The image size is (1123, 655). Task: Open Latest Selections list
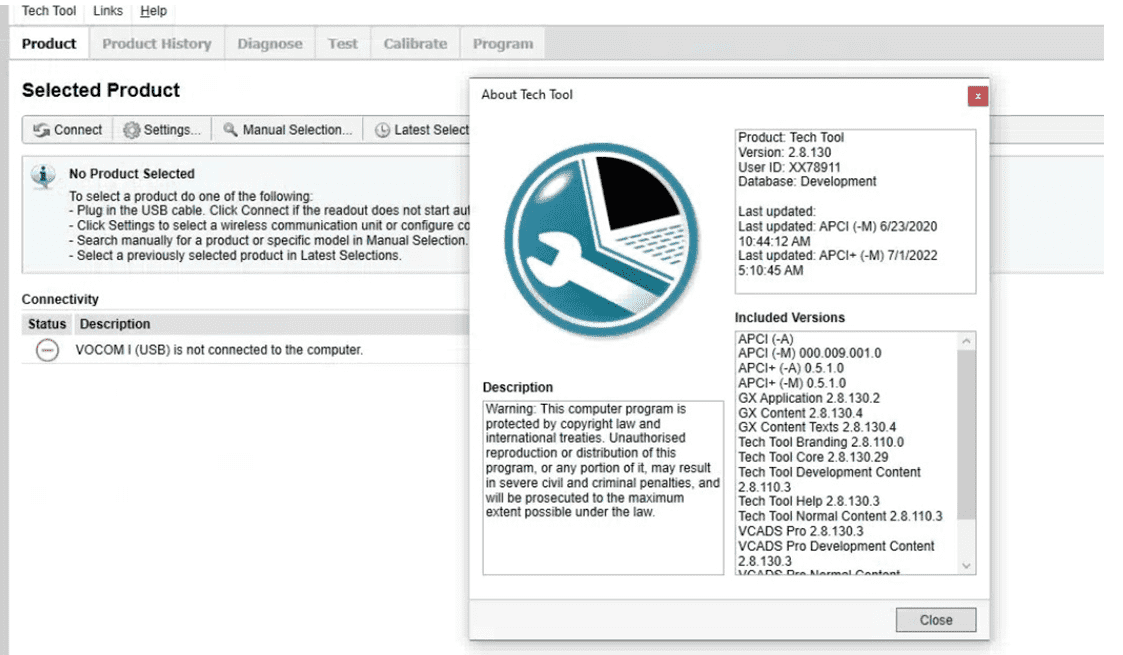point(421,130)
